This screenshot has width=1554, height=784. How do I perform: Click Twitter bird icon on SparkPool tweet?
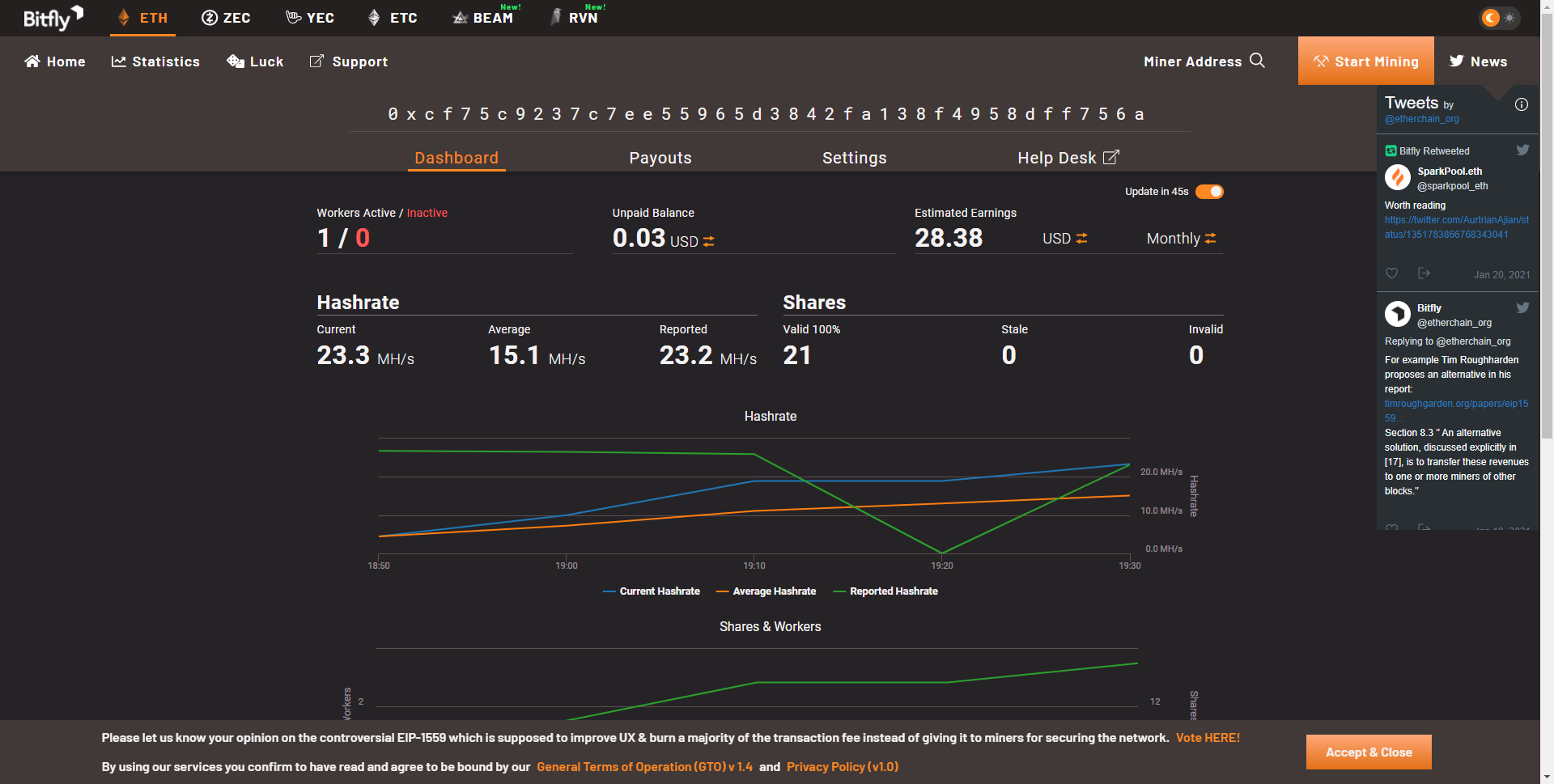1522,150
